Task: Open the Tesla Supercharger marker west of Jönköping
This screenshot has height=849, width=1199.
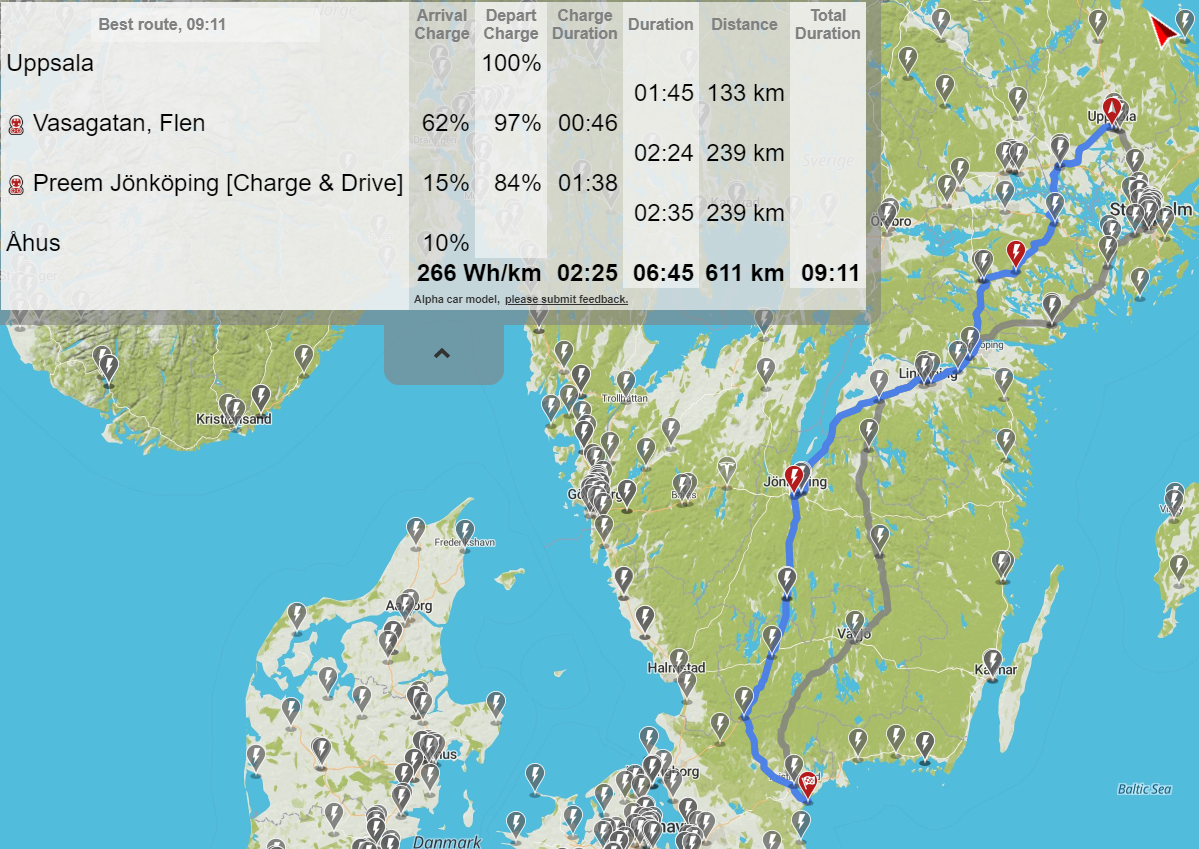Action: (726, 471)
